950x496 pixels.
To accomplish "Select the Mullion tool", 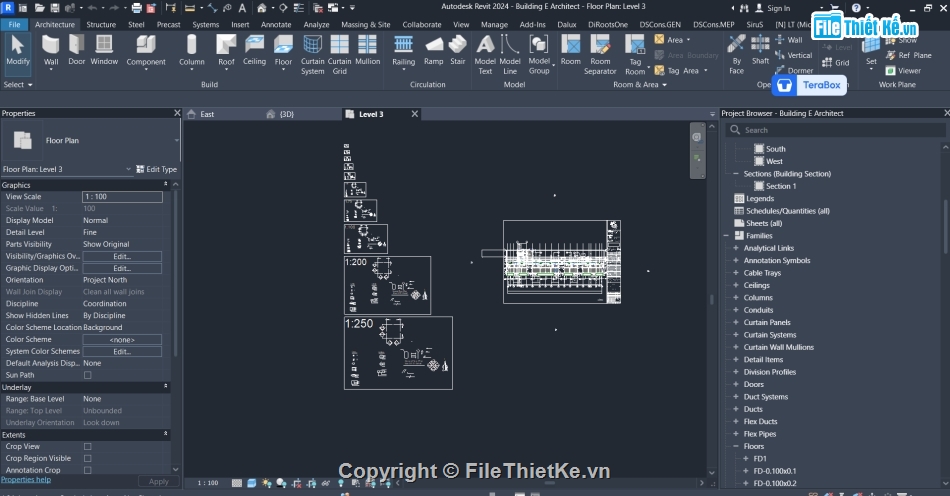I will [367, 50].
